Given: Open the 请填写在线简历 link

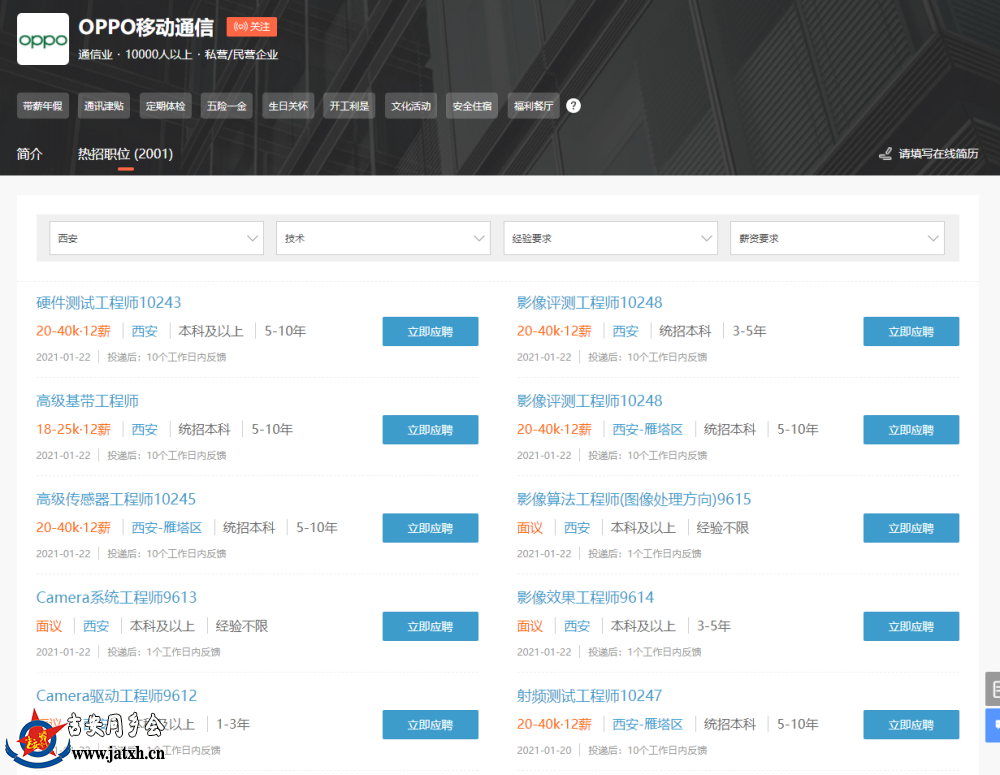Looking at the screenshot, I should coord(938,154).
